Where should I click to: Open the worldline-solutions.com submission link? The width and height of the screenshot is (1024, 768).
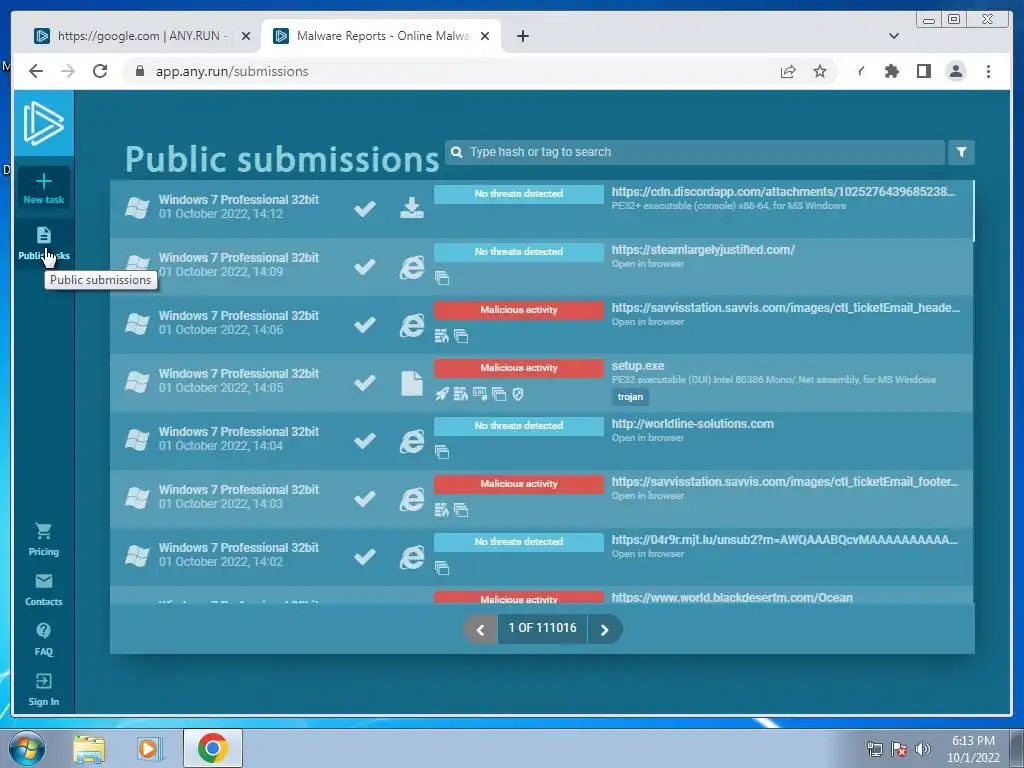[692, 424]
